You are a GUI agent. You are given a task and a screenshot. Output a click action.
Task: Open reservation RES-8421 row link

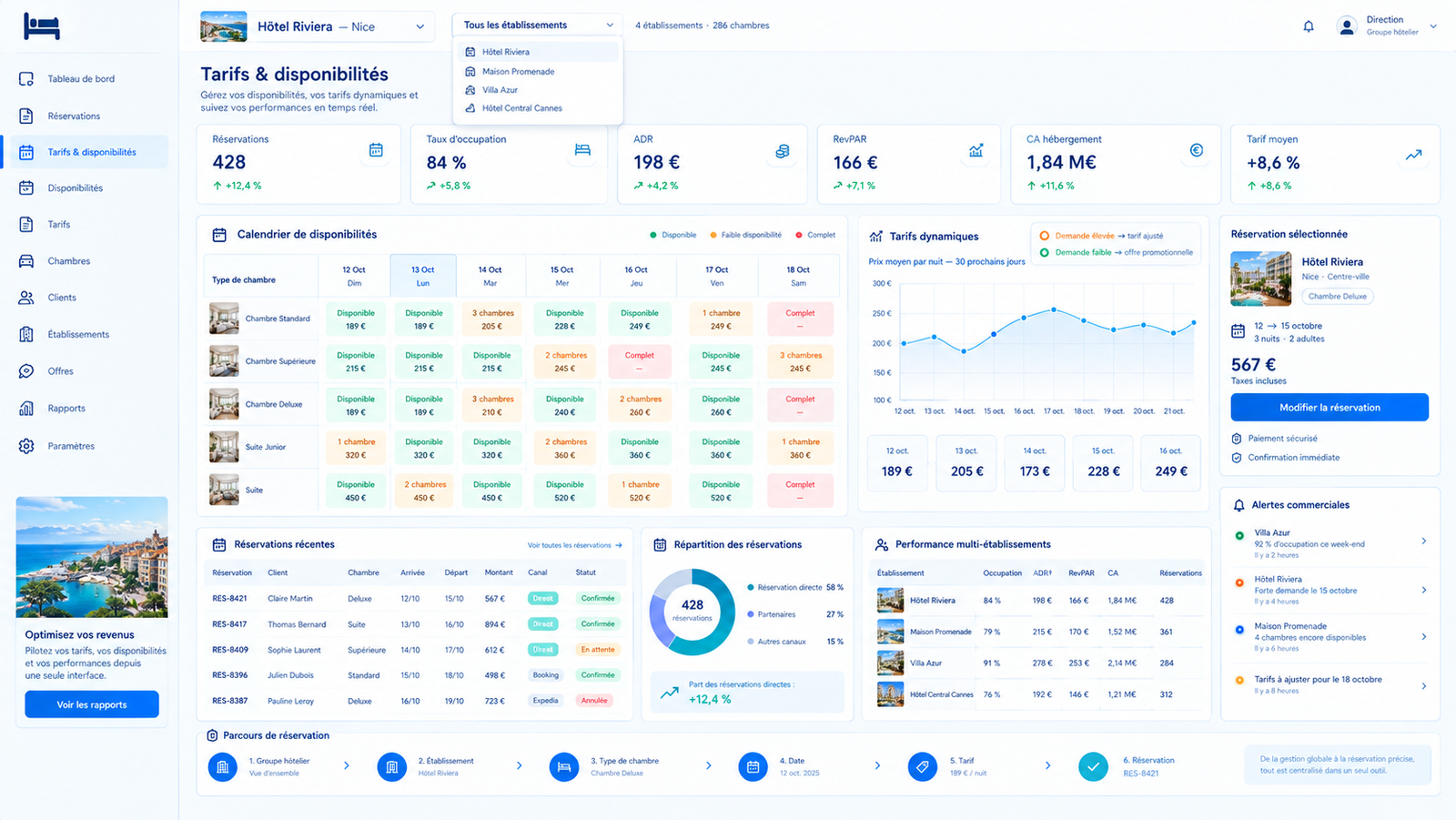point(230,599)
